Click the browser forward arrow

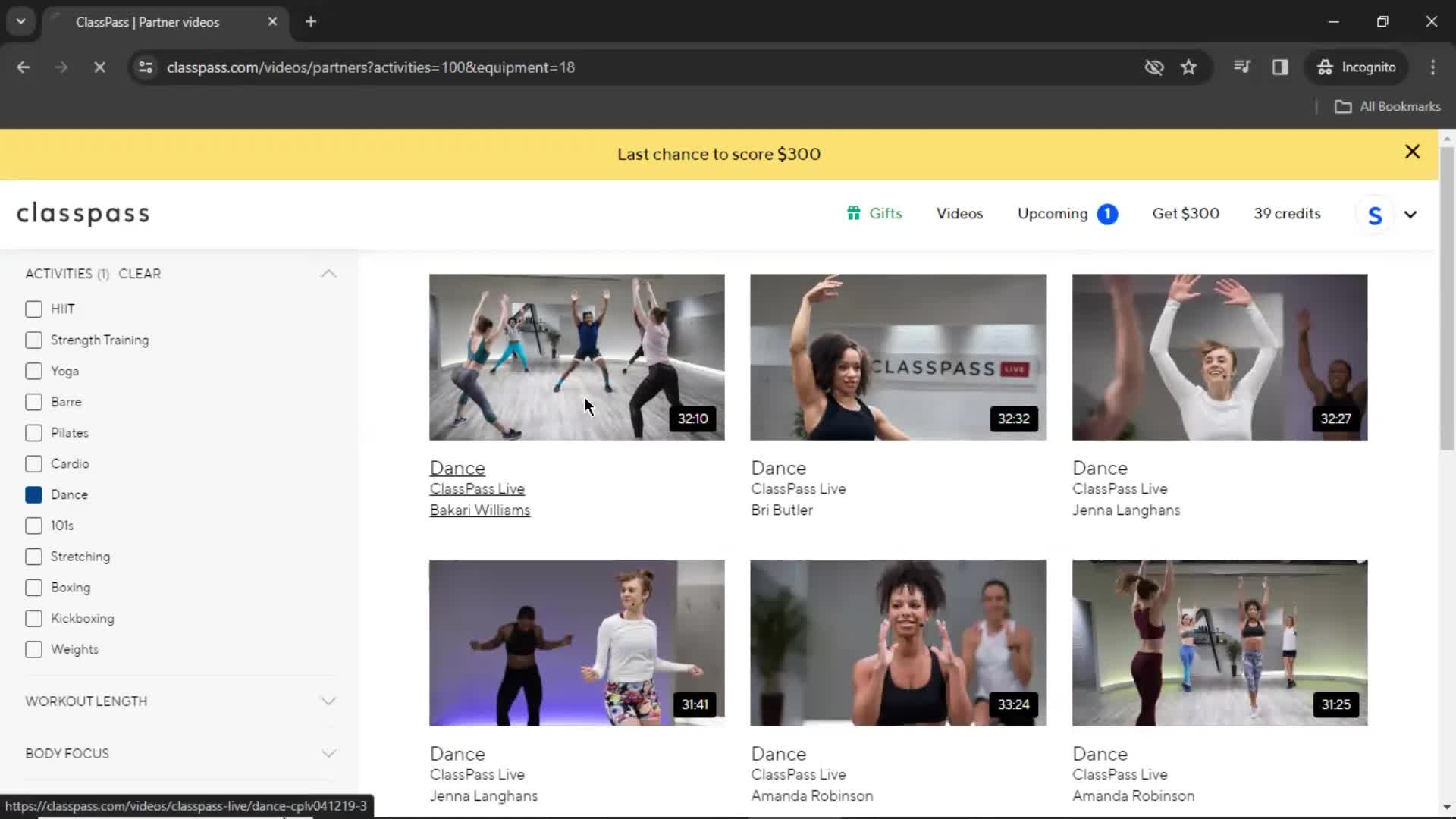point(61,67)
